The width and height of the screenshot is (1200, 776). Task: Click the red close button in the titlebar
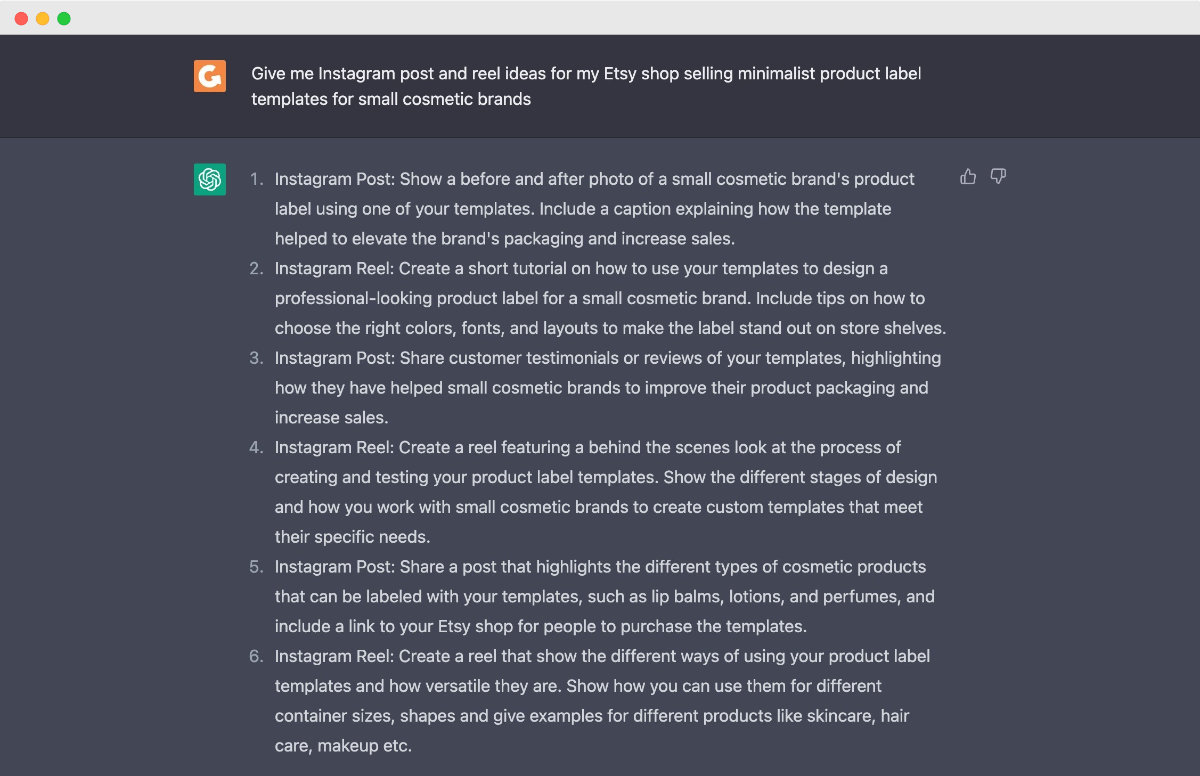pos(20,17)
